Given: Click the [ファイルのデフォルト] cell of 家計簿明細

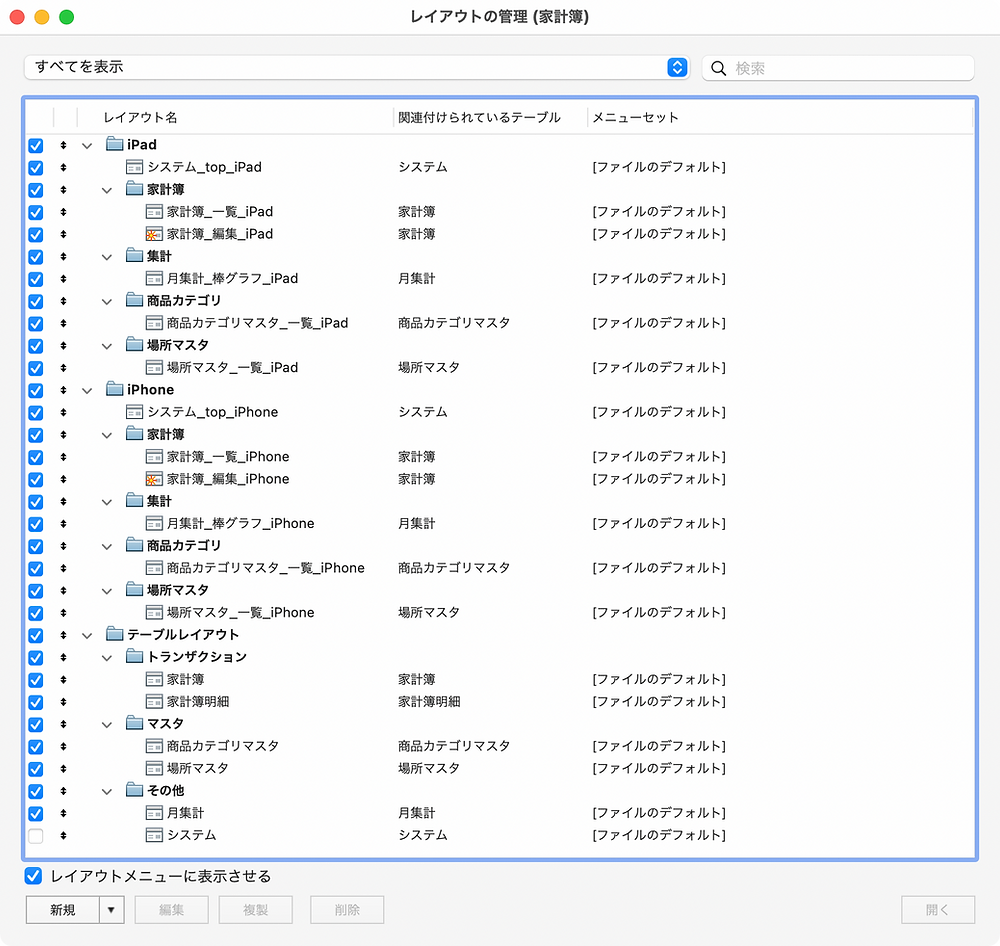Looking at the screenshot, I should pyautogui.click(x=659, y=702).
